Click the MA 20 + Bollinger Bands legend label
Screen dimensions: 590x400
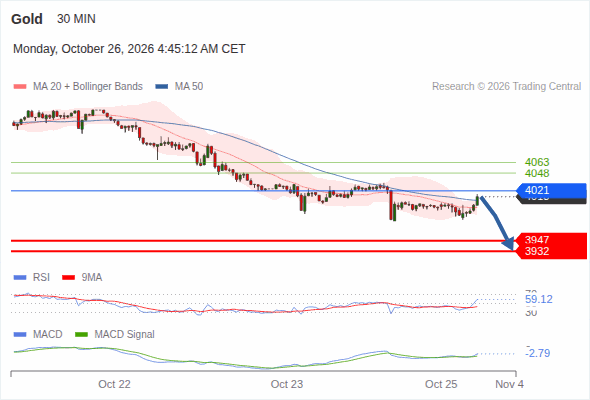click(x=88, y=87)
